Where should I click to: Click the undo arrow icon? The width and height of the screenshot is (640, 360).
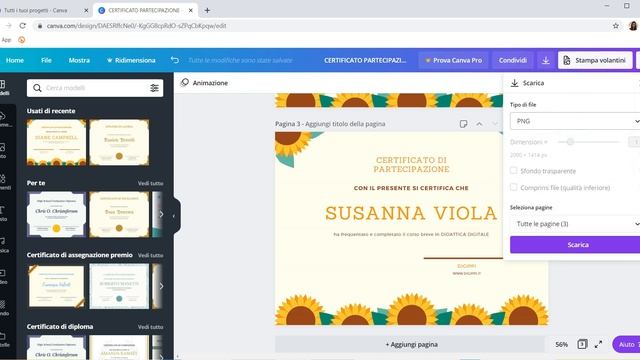(175, 60)
